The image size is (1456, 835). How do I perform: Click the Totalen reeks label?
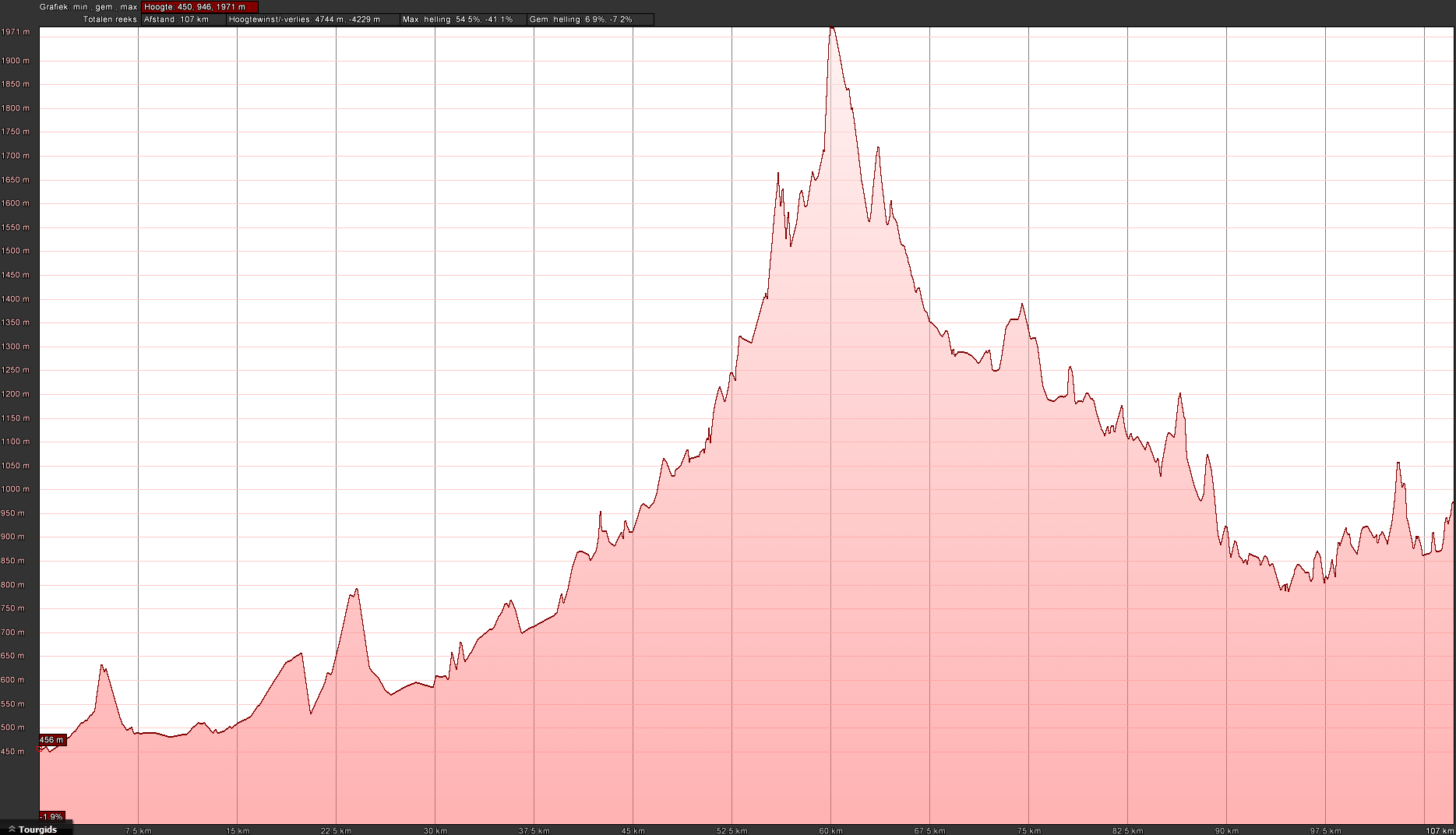point(110,19)
